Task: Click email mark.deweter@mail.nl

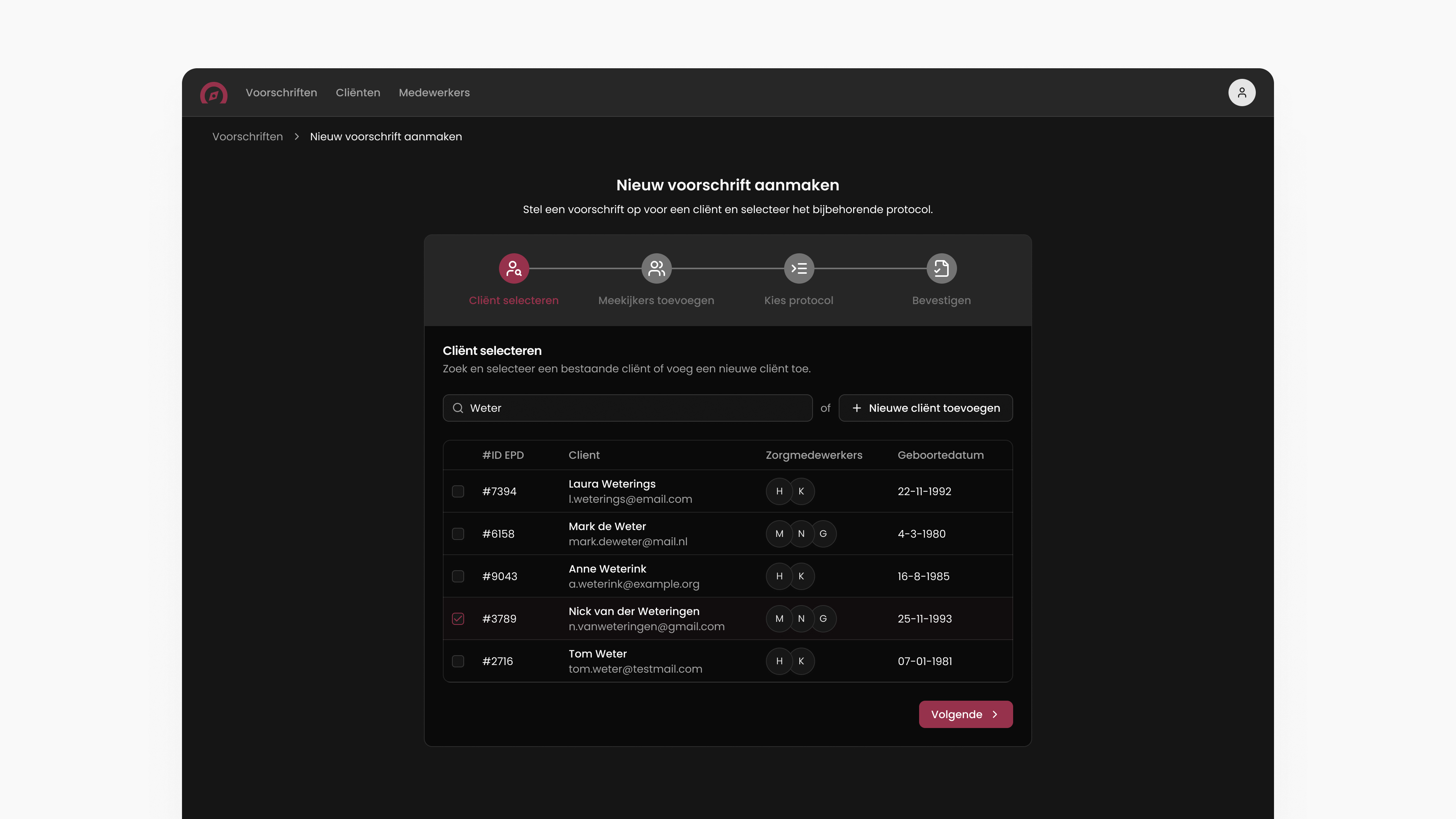Action: pos(628,541)
